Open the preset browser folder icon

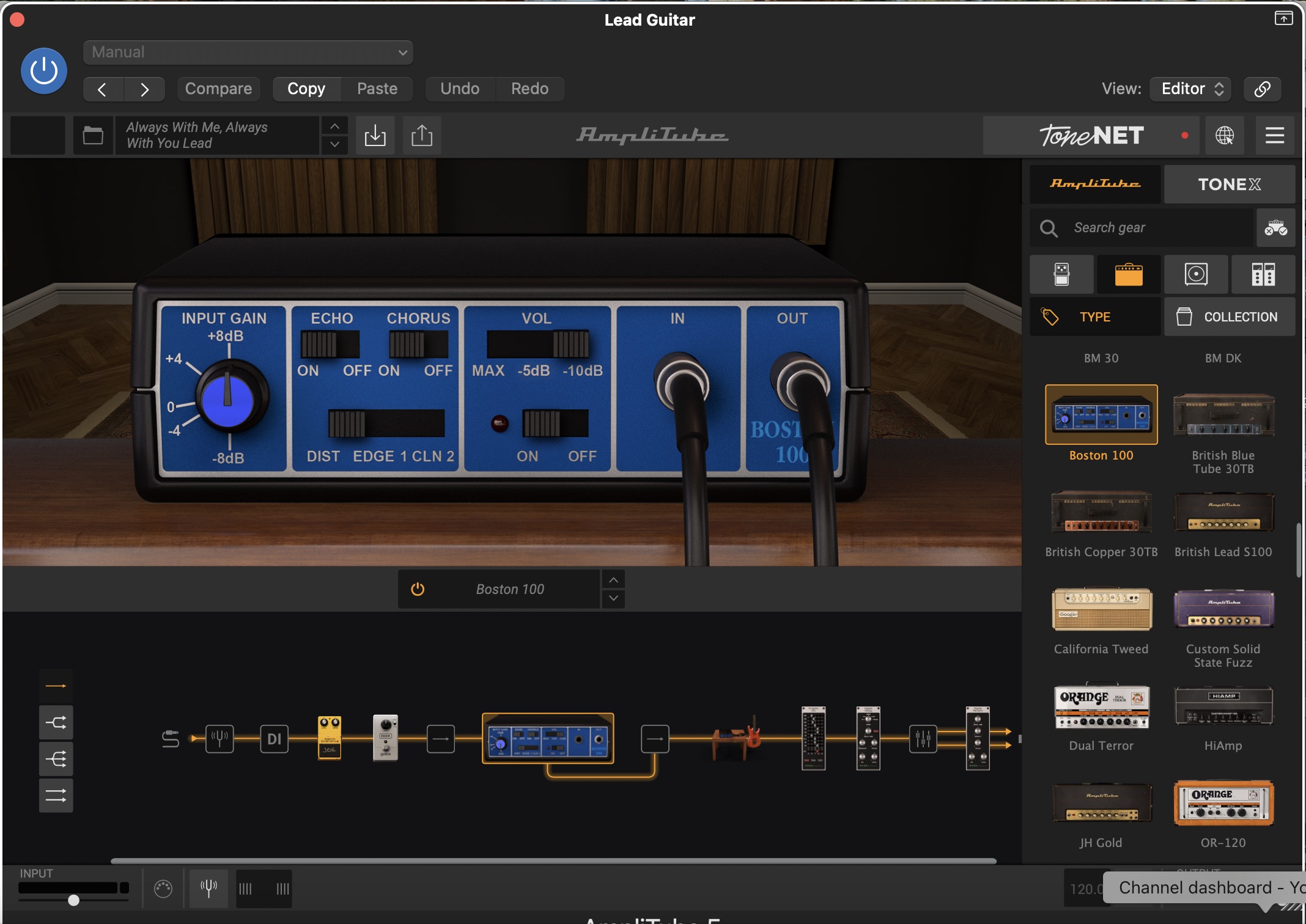pyautogui.click(x=93, y=135)
